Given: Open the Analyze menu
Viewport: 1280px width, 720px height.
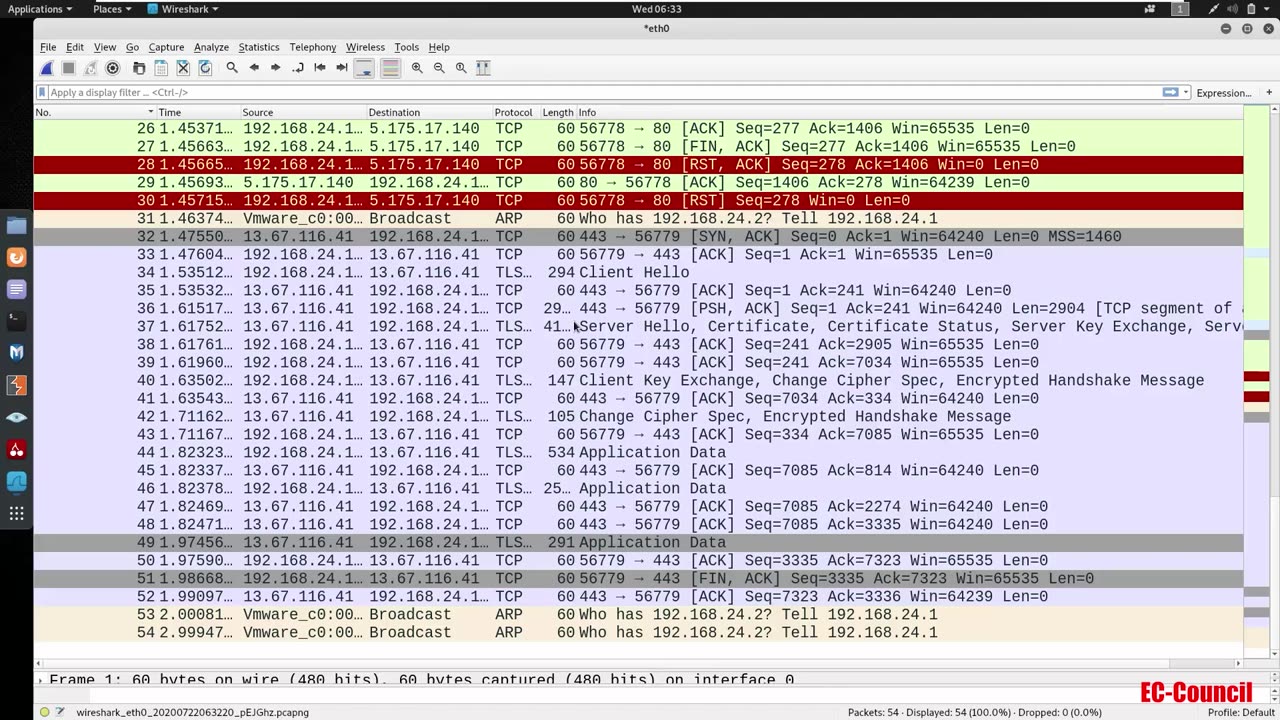Looking at the screenshot, I should (211, 47).
